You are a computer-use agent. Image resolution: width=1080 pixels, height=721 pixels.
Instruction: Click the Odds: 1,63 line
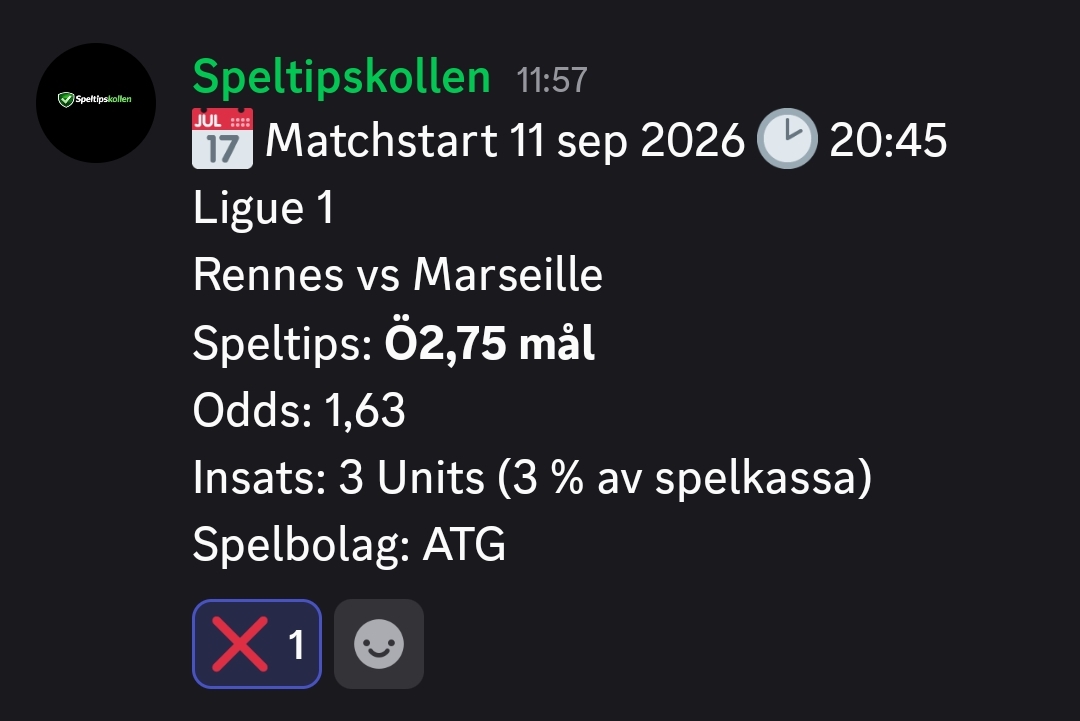pyautogui.click(x=299, y=410)
